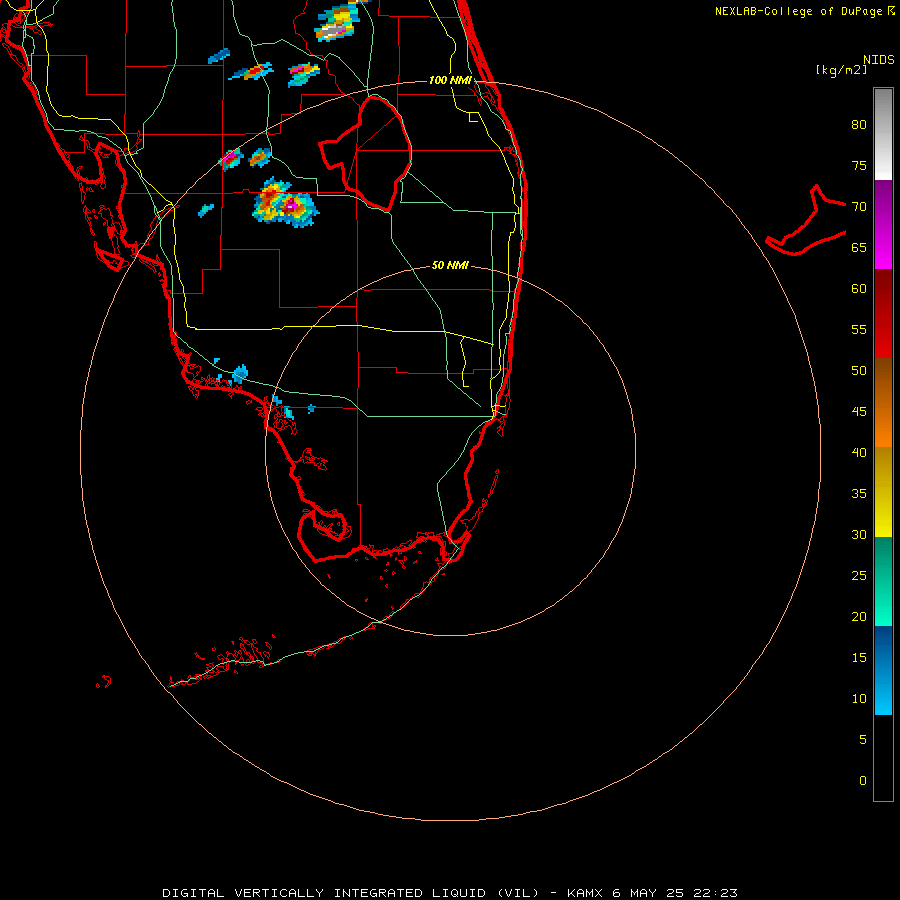Click the 25 value on the scale
This screenshot has width=900, height=900.
point(859,576)
